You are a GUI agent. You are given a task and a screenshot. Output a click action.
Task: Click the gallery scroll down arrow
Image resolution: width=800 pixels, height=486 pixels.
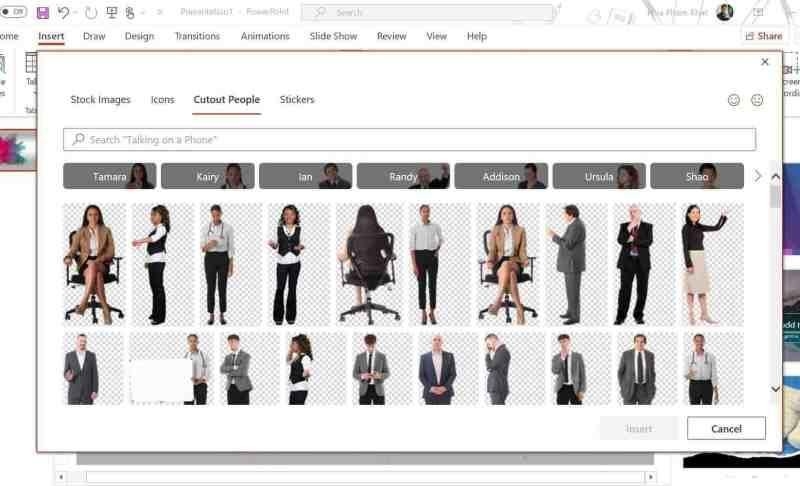[776, 389]
